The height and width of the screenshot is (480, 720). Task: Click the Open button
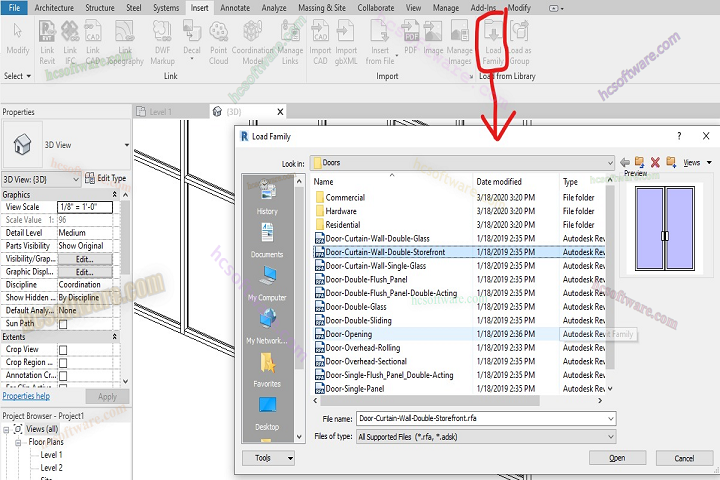(617, 458)
